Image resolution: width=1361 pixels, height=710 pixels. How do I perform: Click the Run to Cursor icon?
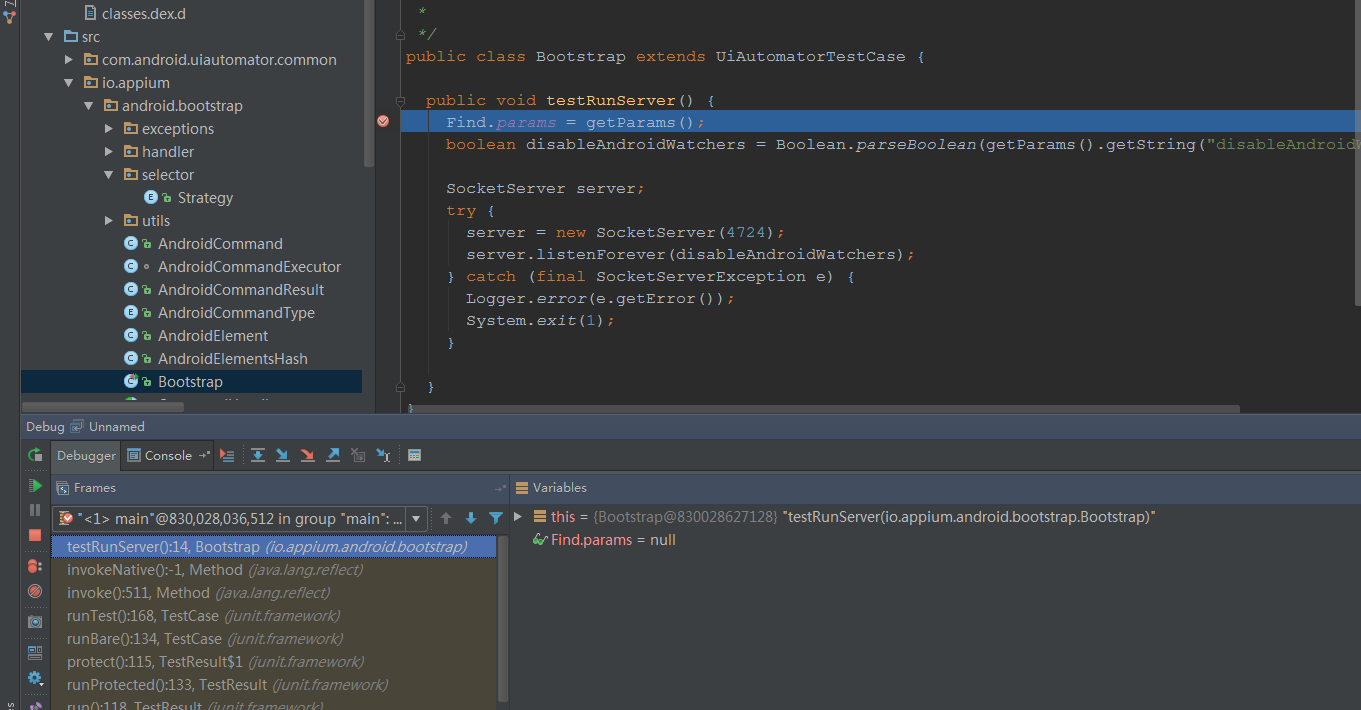pyautogui.click(x=383, y=455)
